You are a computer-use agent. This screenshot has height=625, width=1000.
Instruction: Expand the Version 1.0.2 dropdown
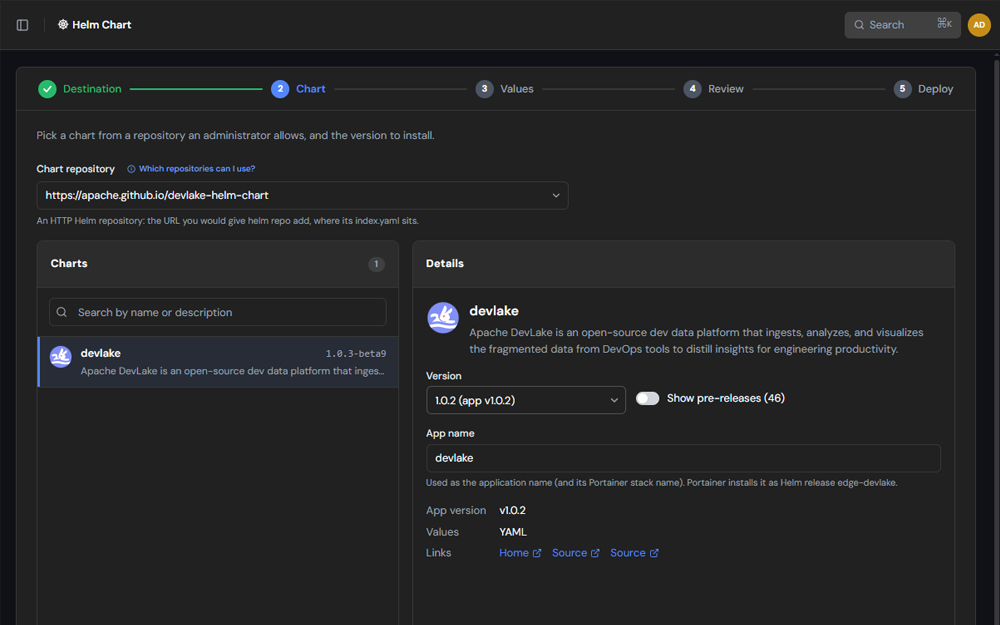pos(526,401)
